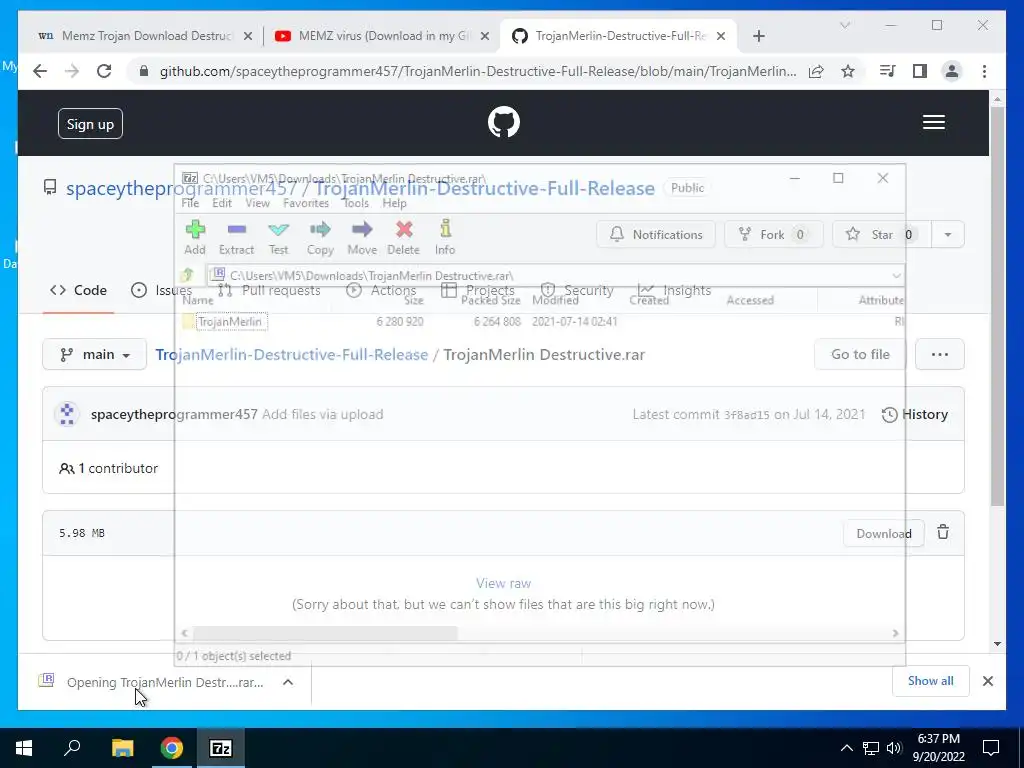The image size is (1024, 768).
Task: Reload the page with Chrome refresh icon
Action: 104,71
